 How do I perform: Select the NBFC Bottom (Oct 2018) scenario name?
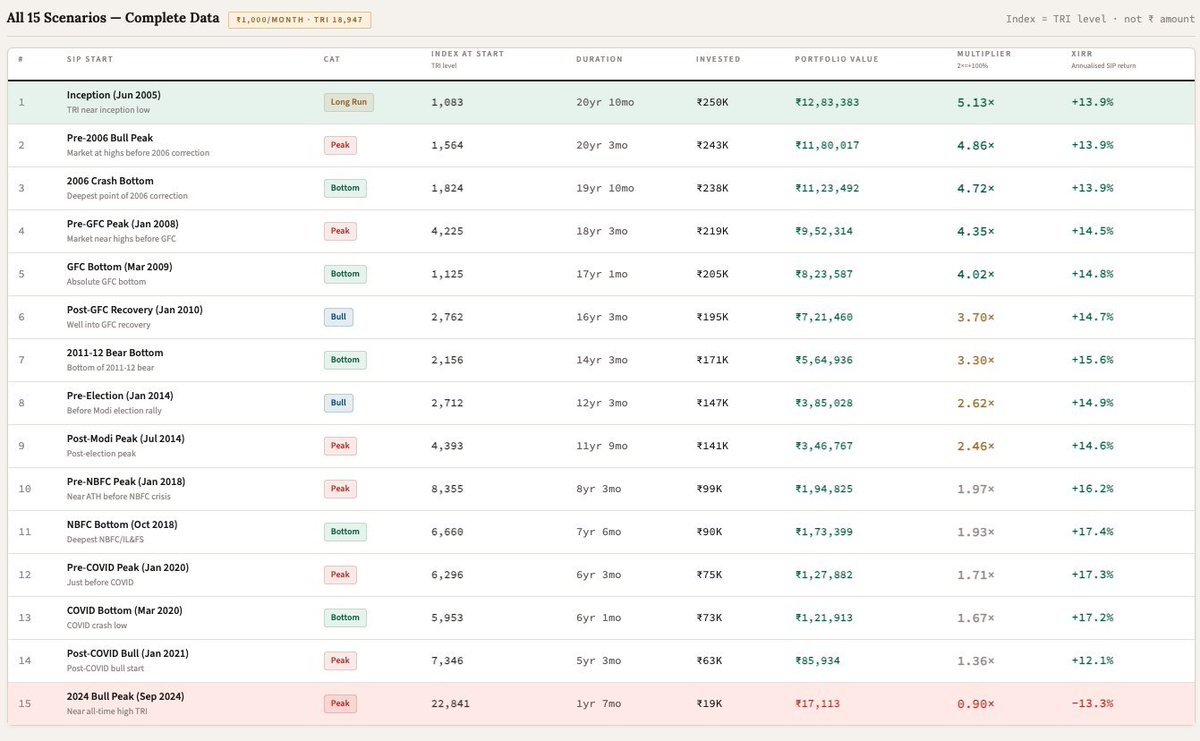tap(122, 525)
